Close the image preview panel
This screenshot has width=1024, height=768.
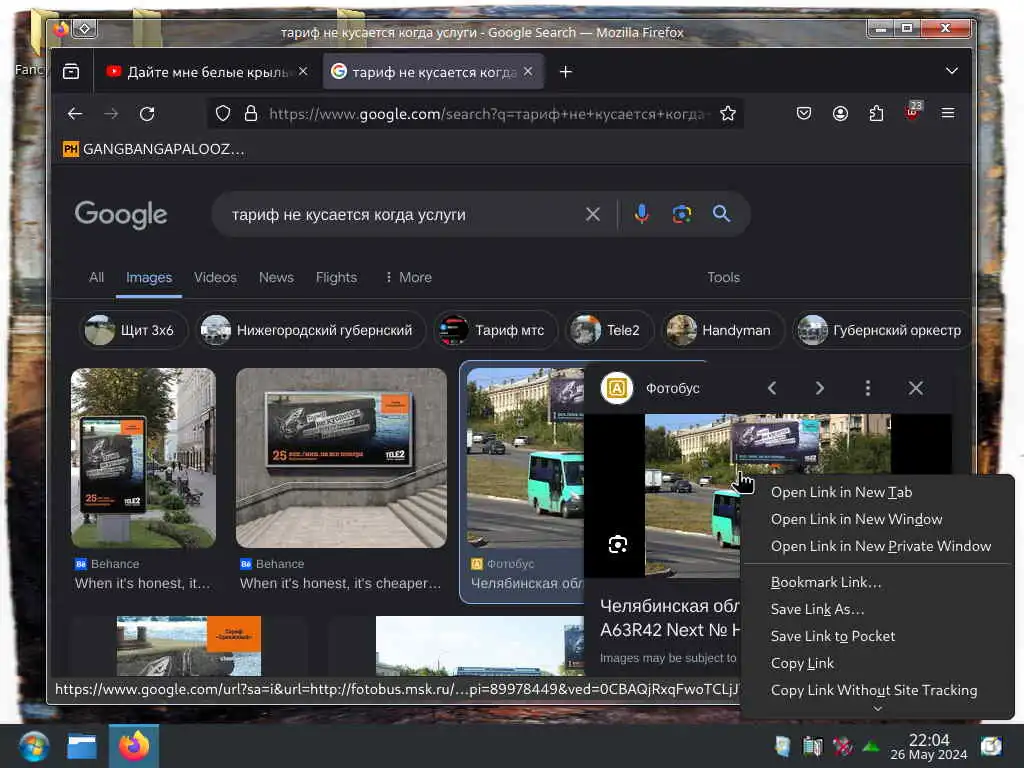click(916, 389)
